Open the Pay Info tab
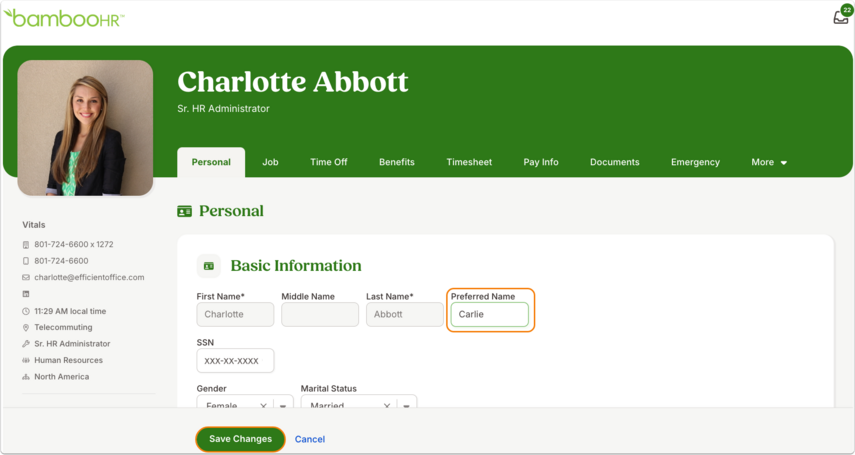Screen dimensions: 855x455 click(541, 162)
